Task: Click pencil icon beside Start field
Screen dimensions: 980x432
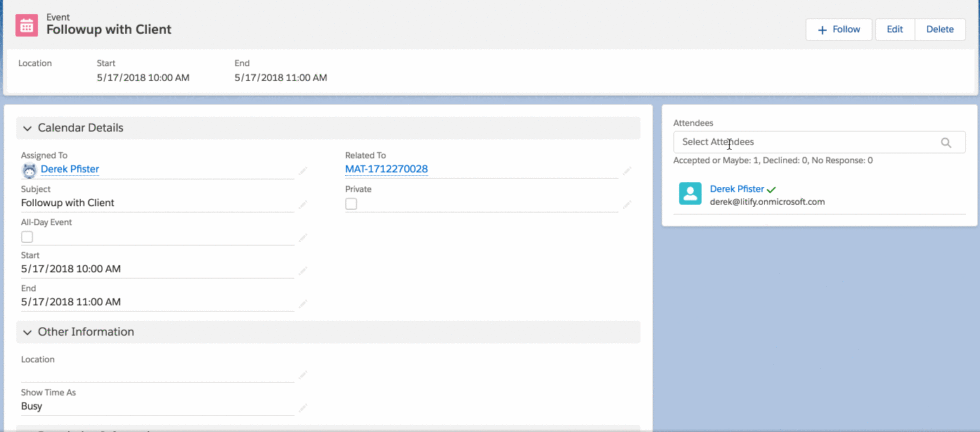Action: click(302, 271)
